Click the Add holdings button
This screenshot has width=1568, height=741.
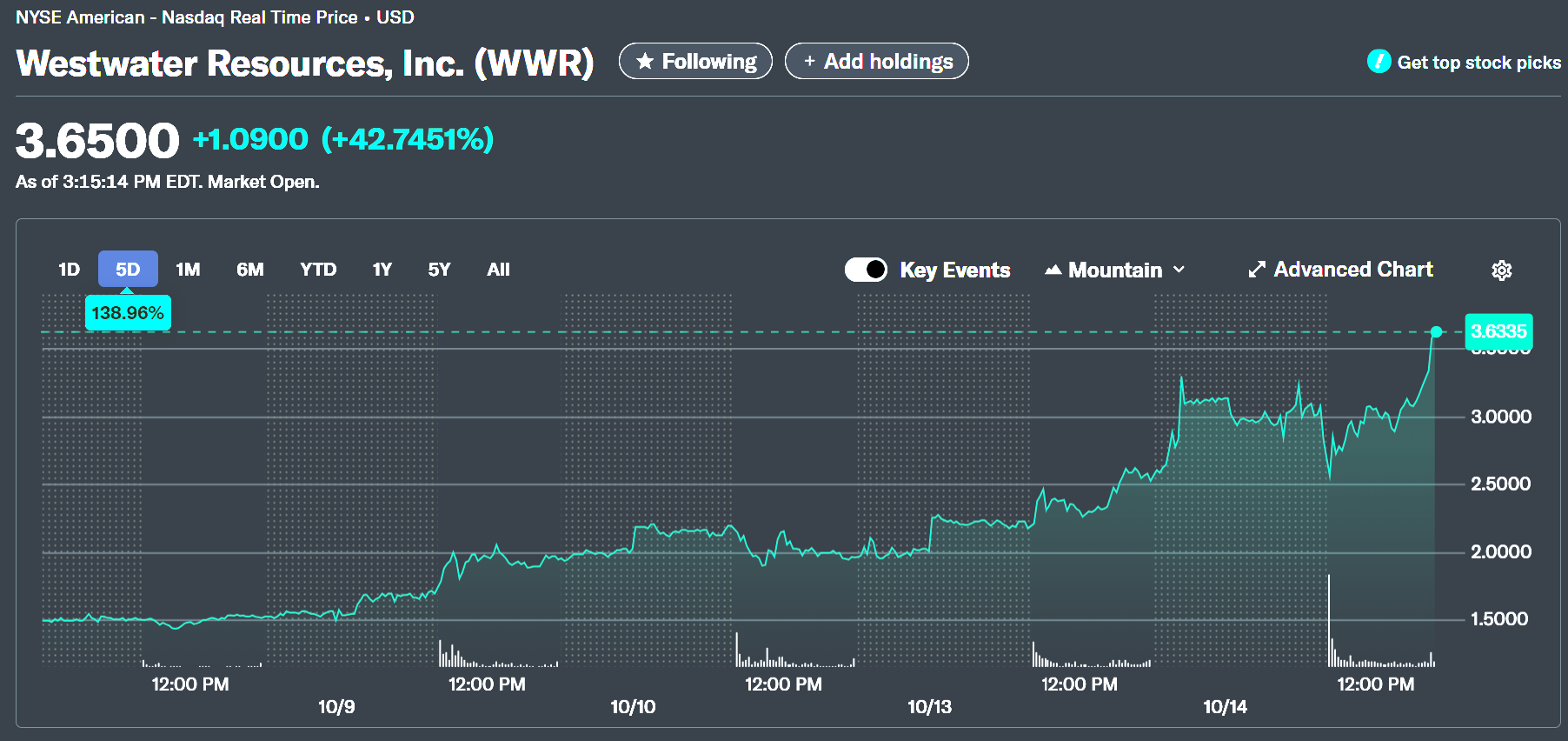pos(877,61)
